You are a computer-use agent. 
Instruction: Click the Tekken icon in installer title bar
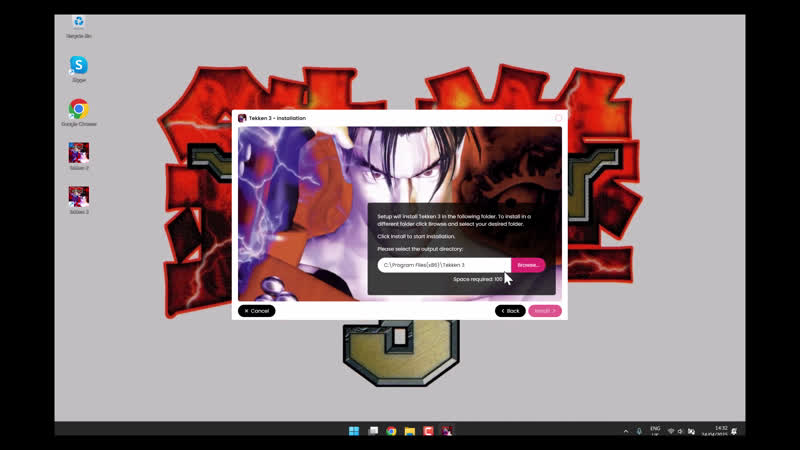(242, 118)
